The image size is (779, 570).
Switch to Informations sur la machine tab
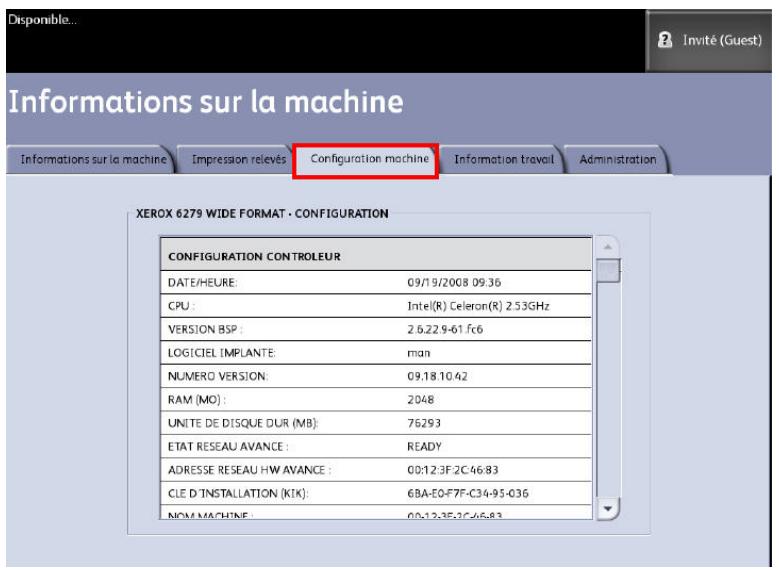(x=90, y=159)
